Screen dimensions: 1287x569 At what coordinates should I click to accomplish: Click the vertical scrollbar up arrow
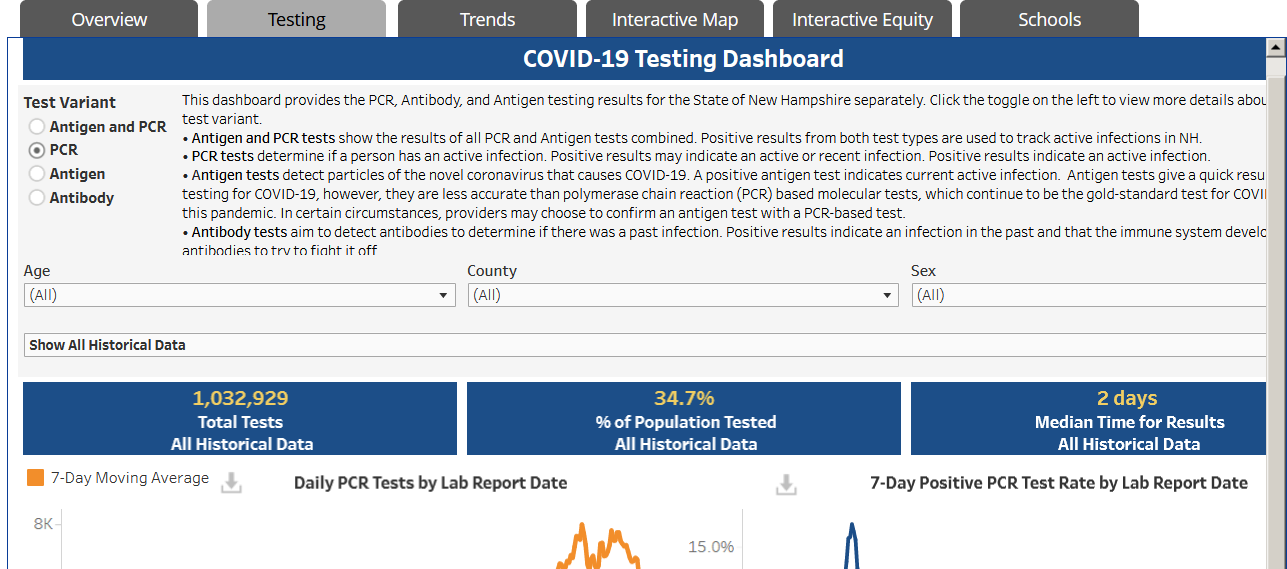coord(1277,48)
